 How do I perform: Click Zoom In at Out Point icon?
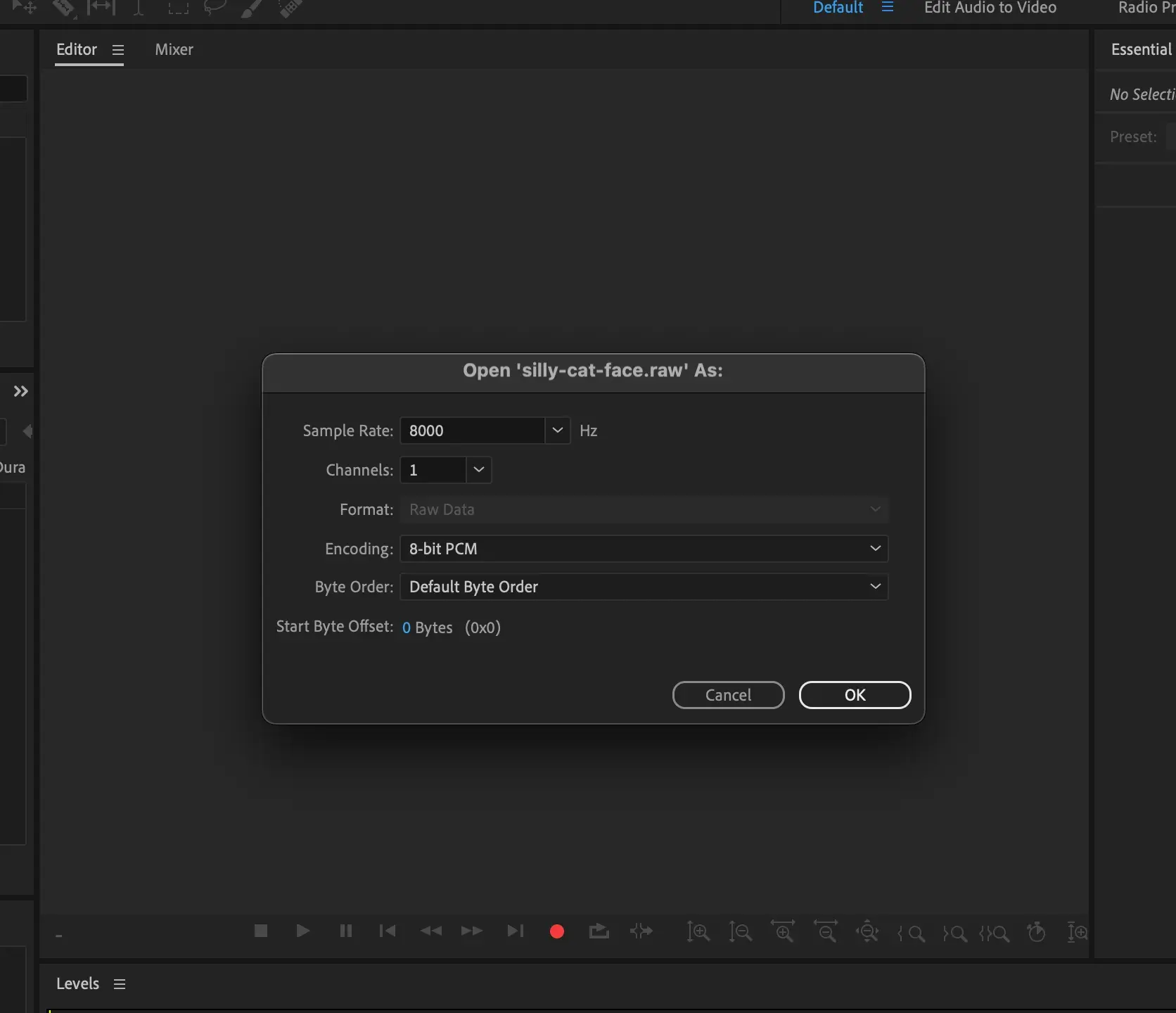coord(954,934)
